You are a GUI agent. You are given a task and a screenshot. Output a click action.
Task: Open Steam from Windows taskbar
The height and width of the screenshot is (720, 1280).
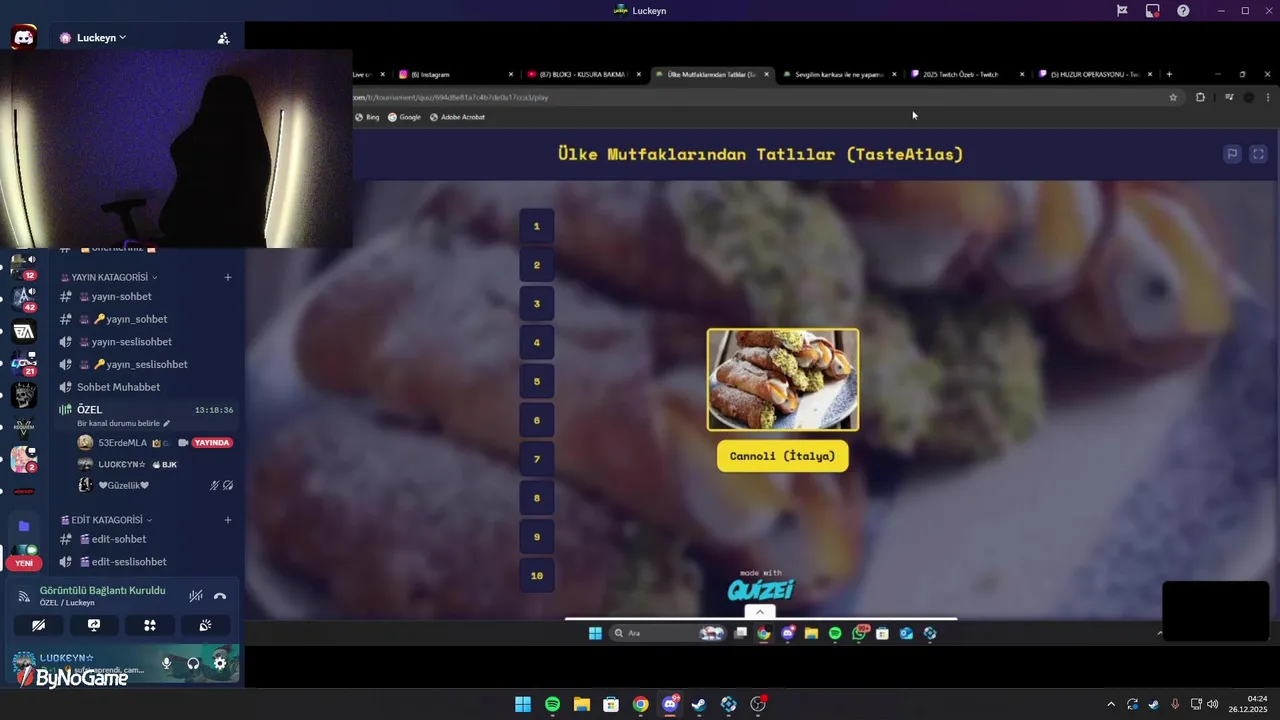tap(699, 704)
